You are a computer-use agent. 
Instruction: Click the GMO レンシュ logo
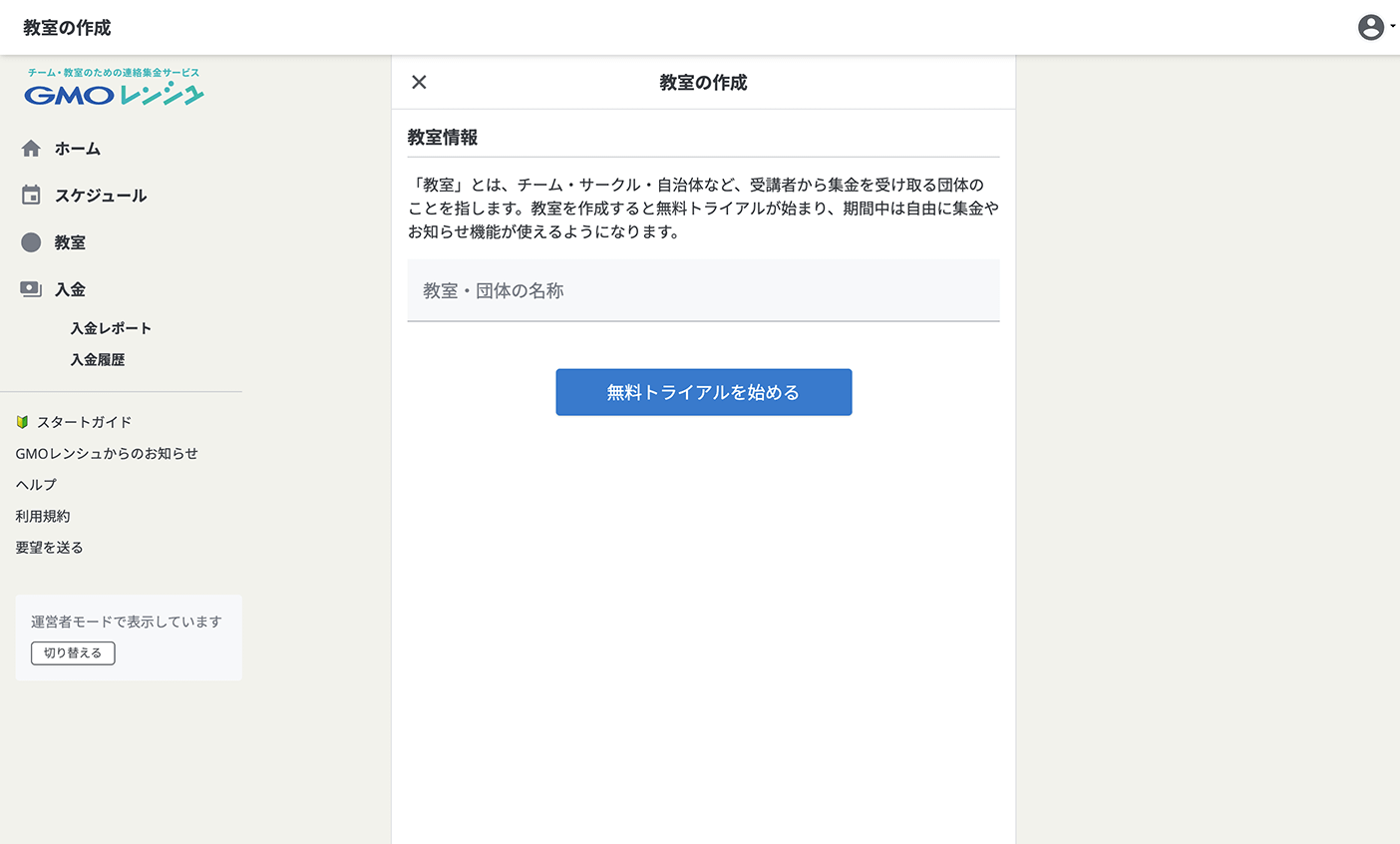pyautogui.click(x=114, y=88)
